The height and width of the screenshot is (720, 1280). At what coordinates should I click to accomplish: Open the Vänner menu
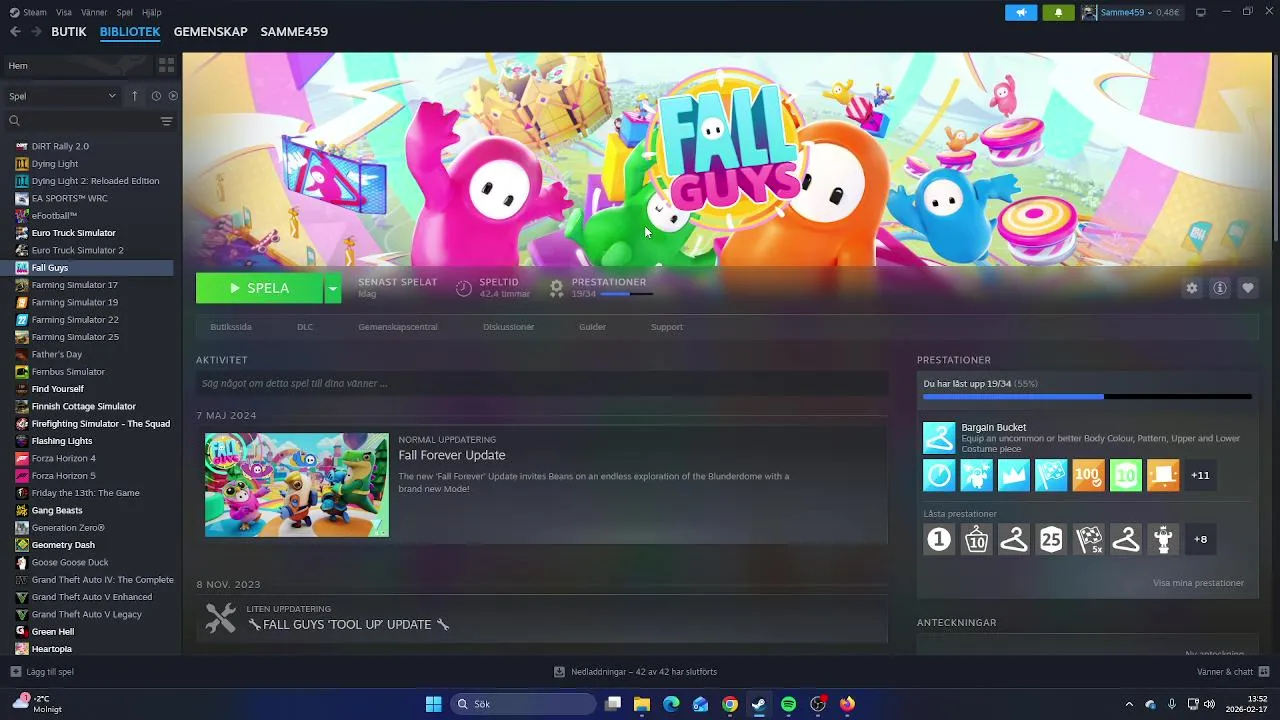coord(94,12)
